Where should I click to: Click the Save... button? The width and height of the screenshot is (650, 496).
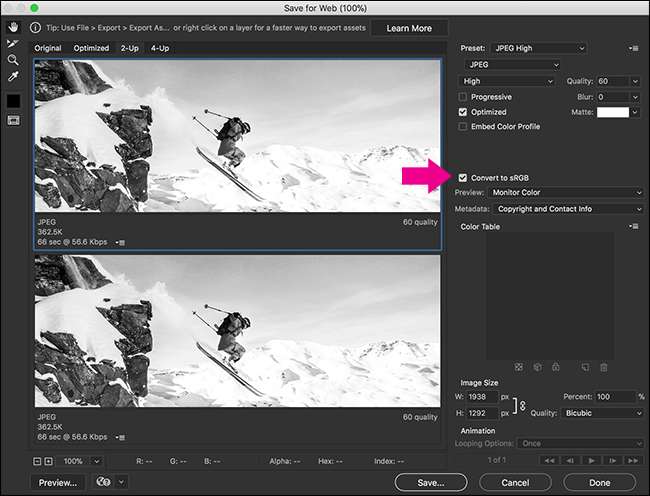431,482
